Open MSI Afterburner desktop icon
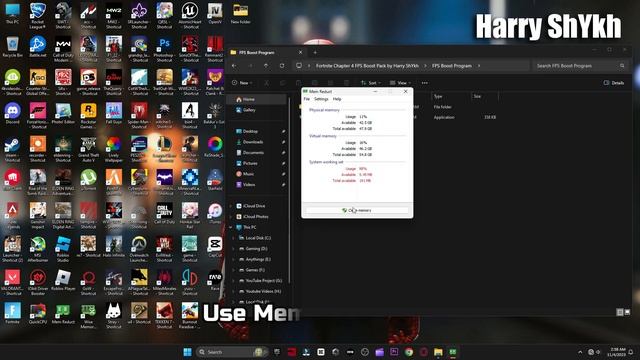 38,250
